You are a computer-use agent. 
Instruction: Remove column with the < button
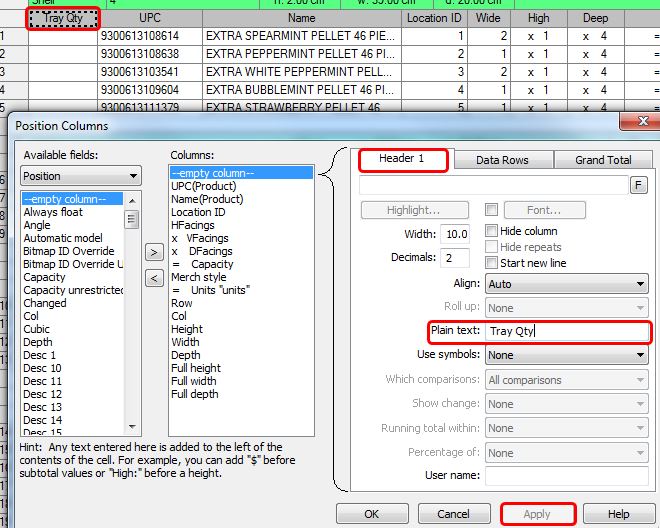tap(154, 278)
